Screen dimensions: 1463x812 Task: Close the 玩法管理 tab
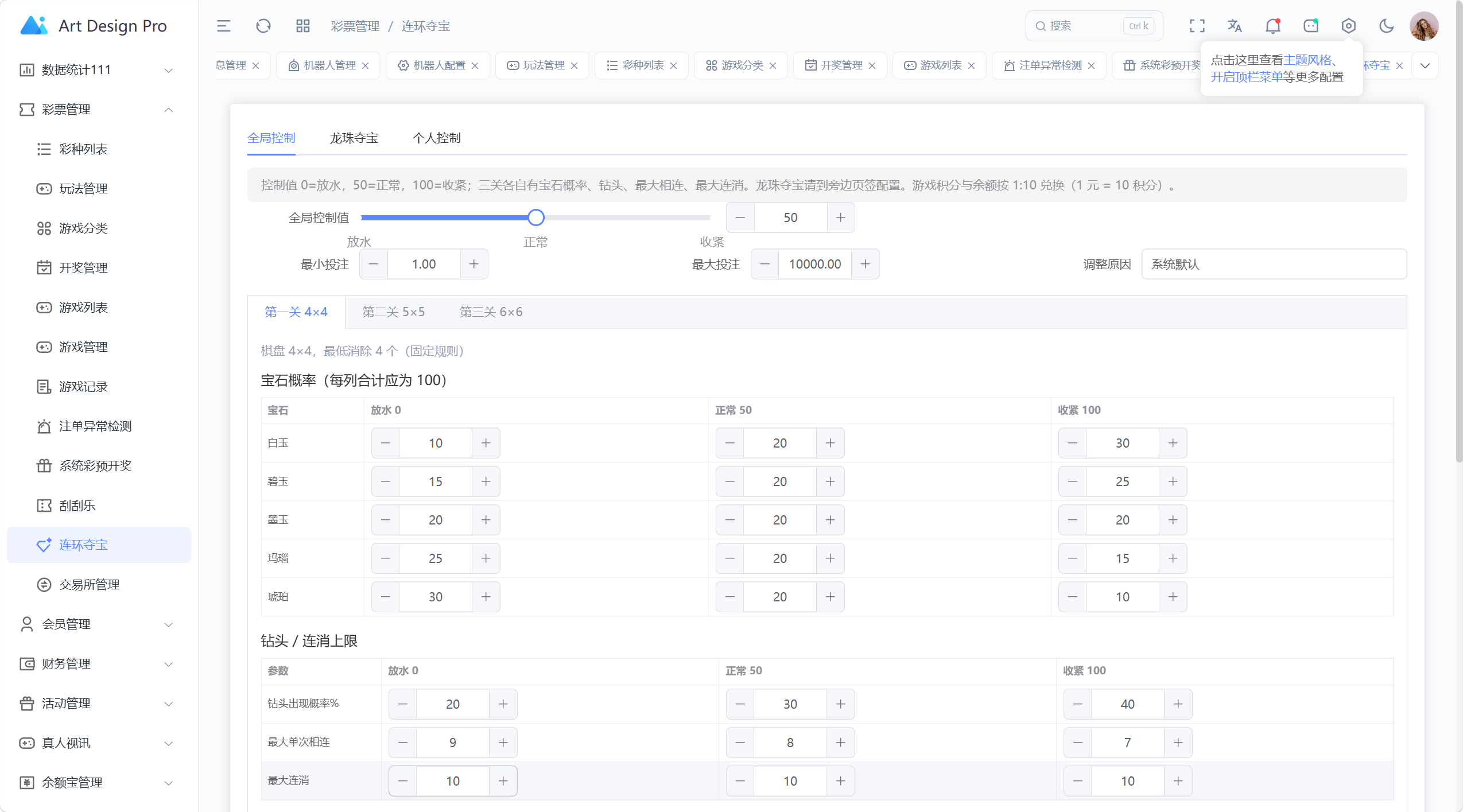click(574, 65)
